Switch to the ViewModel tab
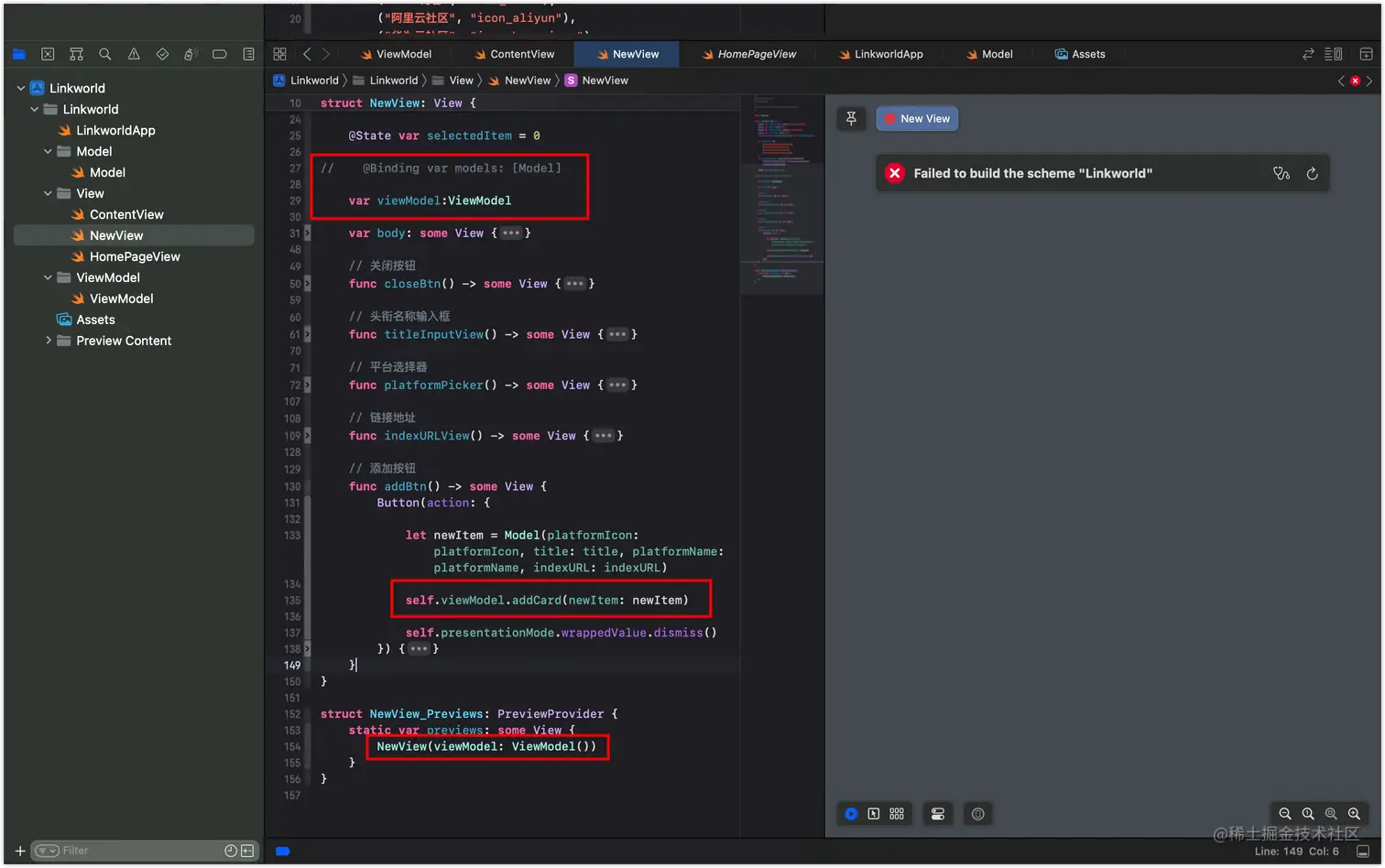Screen dimensions: 1385x868 click(x=396, y=54)
